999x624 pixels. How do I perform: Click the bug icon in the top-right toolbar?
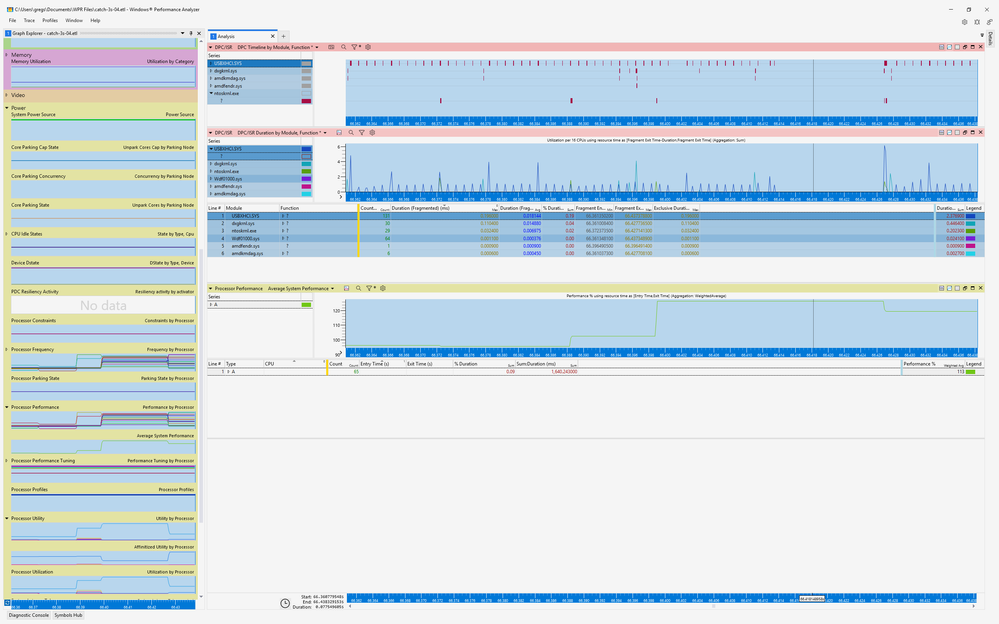coord(977,22)
